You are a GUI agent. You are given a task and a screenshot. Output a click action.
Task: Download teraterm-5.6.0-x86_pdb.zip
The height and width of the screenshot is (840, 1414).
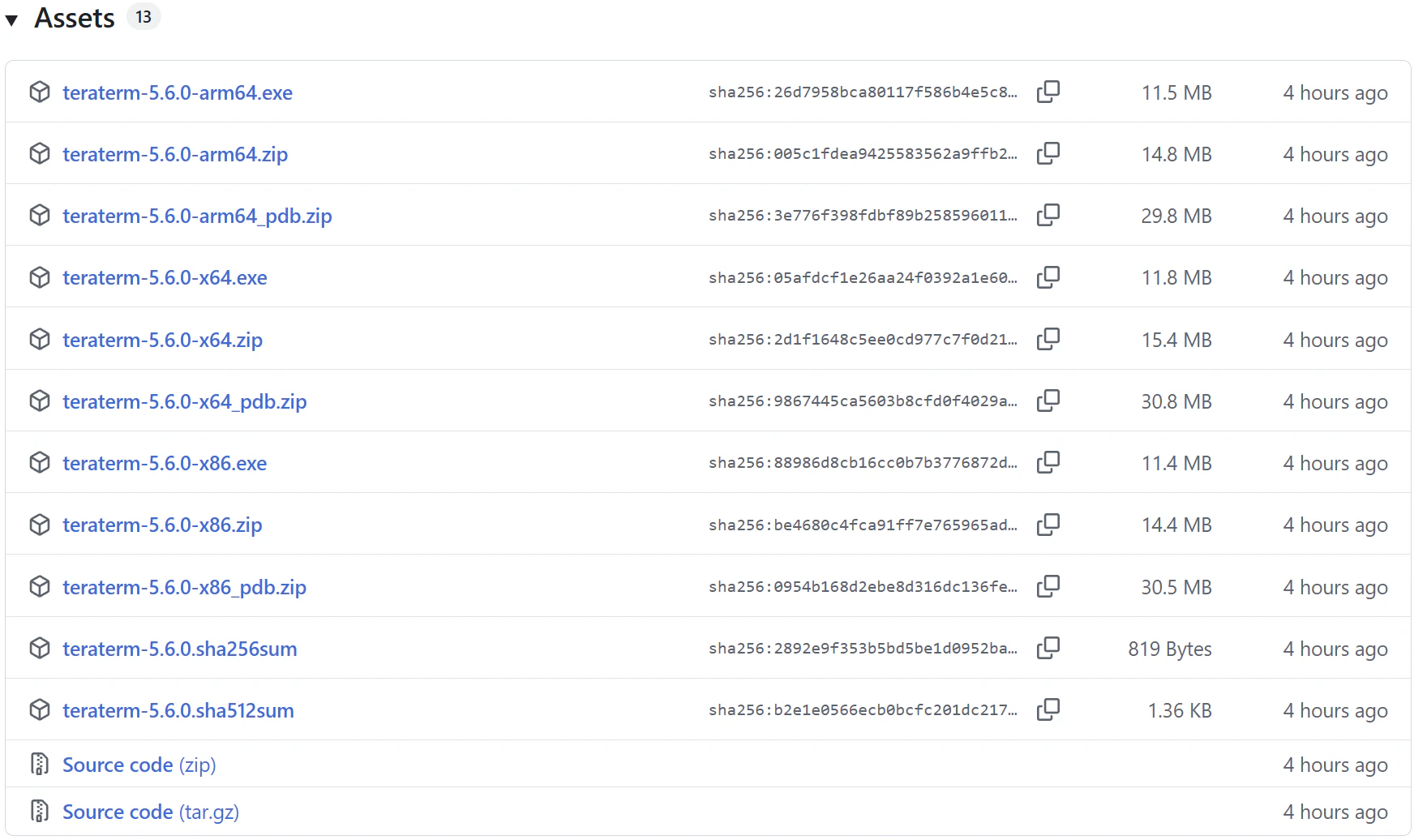click(x=184, y=587)
